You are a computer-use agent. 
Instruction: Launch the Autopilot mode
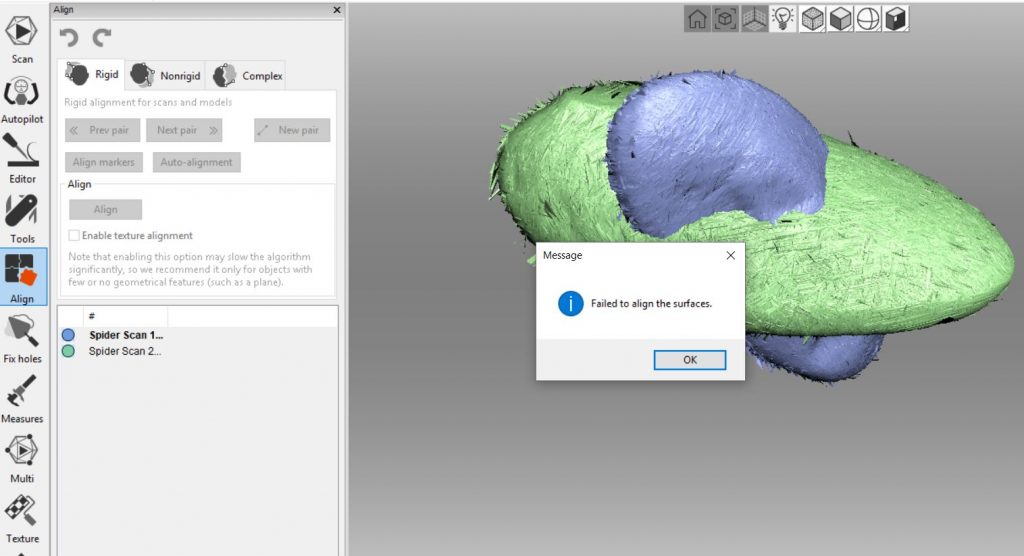22,100
